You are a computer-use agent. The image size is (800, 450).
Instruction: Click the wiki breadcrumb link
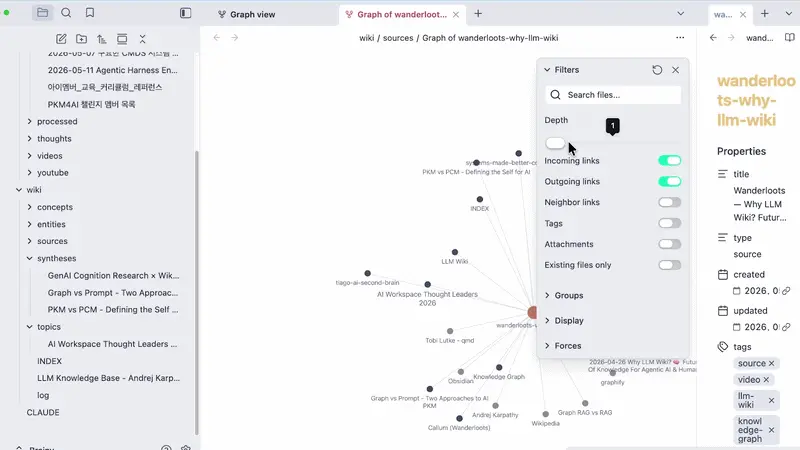[x=366, y=38]
